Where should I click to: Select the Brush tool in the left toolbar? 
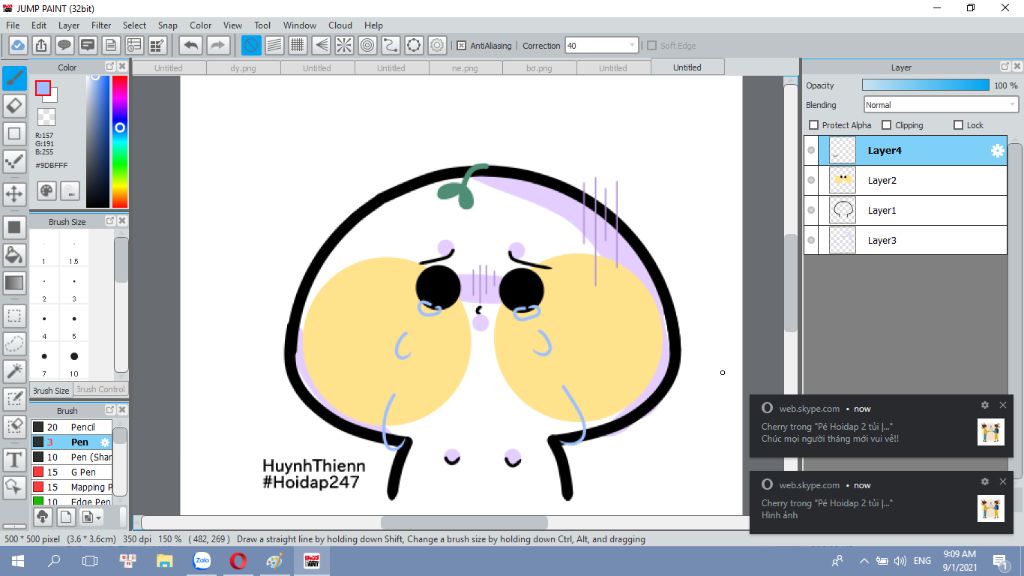pyautogui.click(x=14, y=78)
